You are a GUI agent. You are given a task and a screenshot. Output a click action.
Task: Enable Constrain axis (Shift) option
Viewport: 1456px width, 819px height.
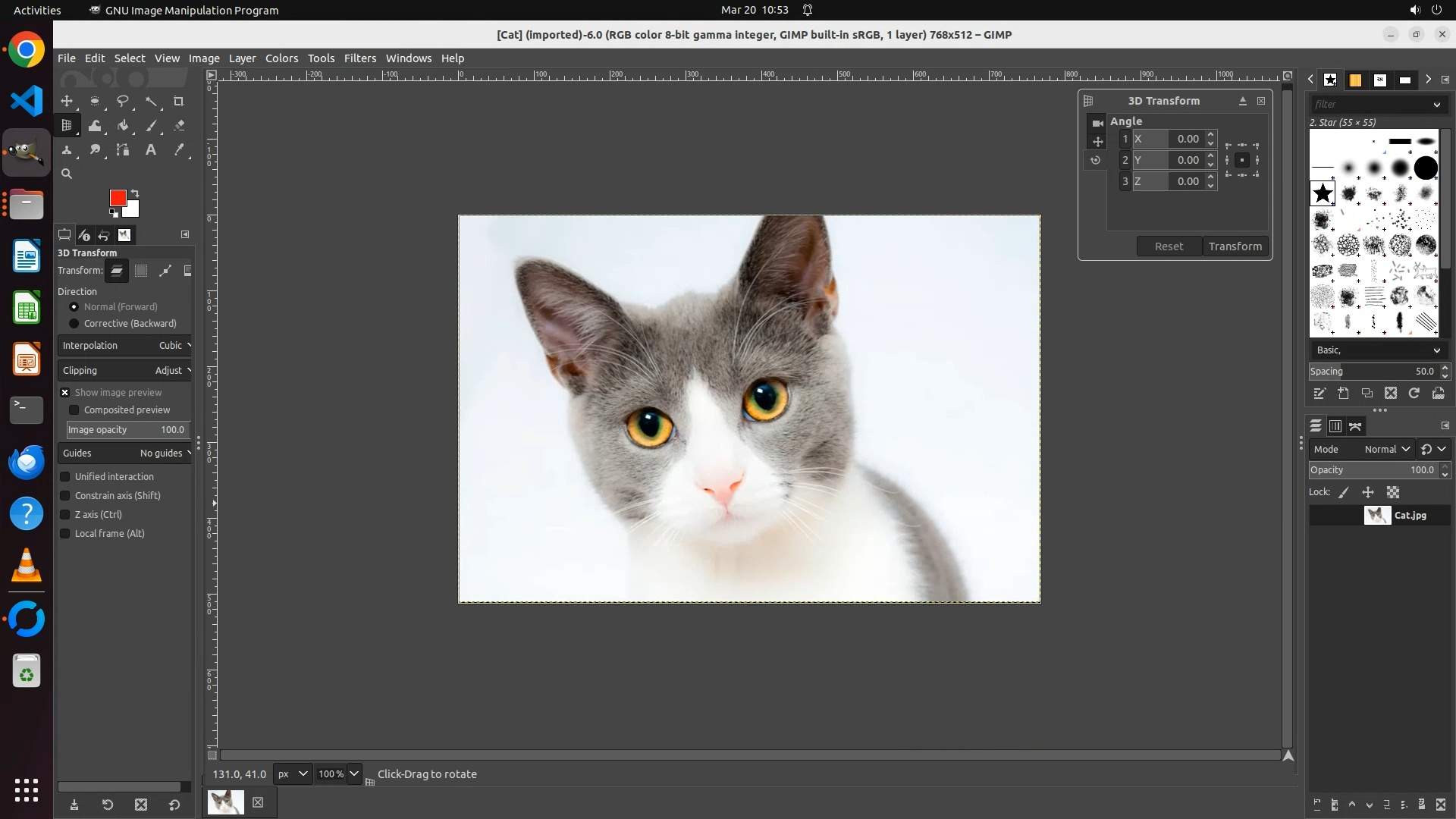65,496
